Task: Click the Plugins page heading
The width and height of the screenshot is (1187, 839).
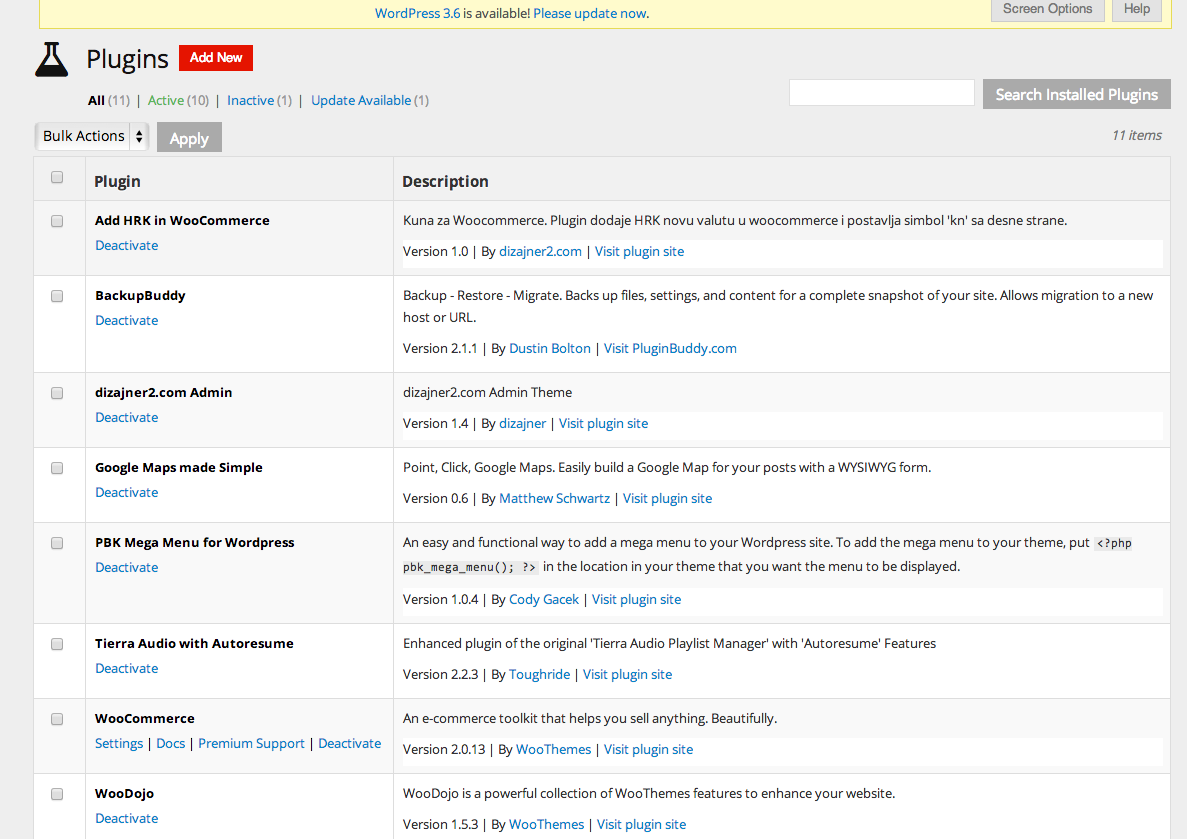Action: click(x=127, y=58)
